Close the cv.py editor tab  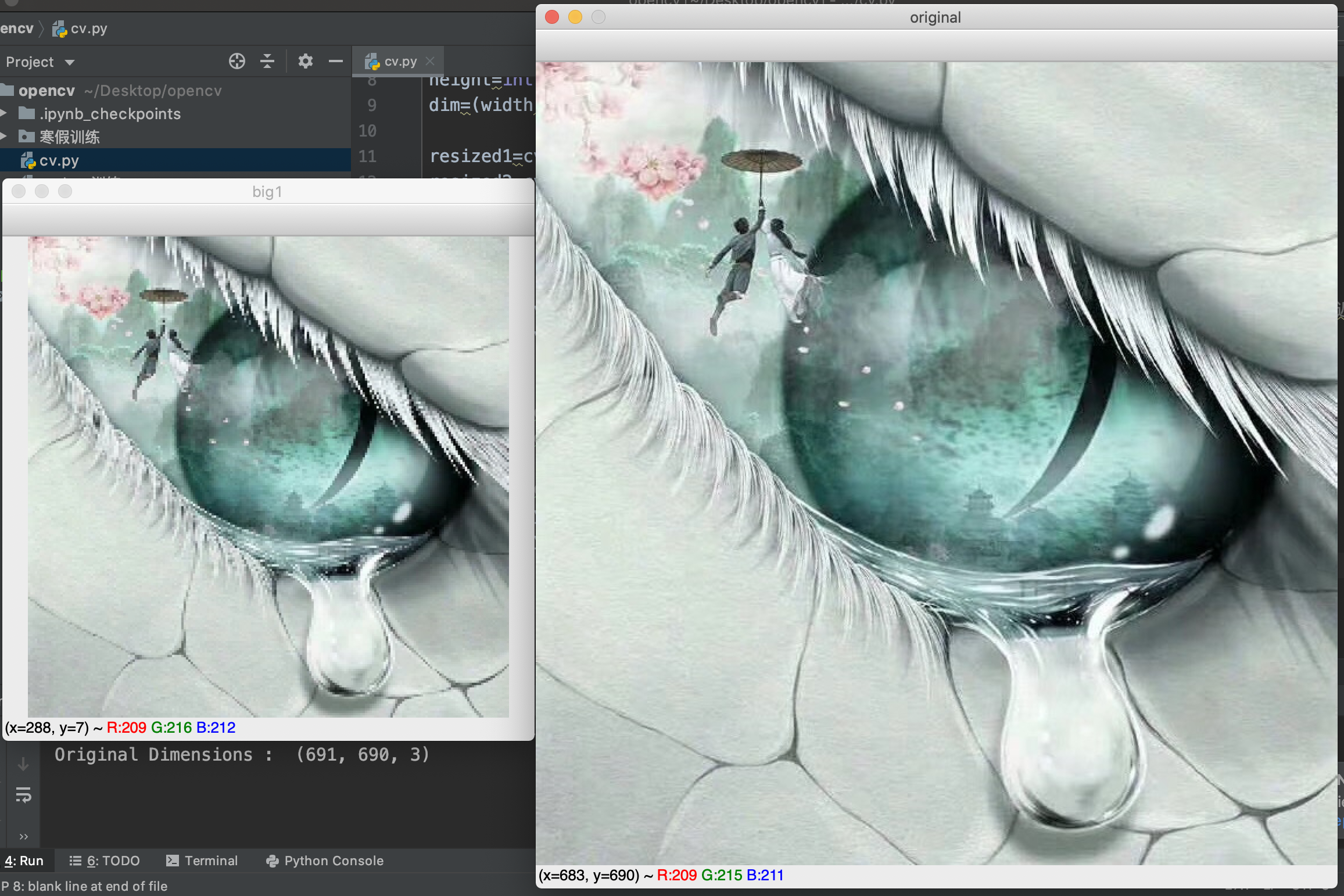click(x=430, y=61)
